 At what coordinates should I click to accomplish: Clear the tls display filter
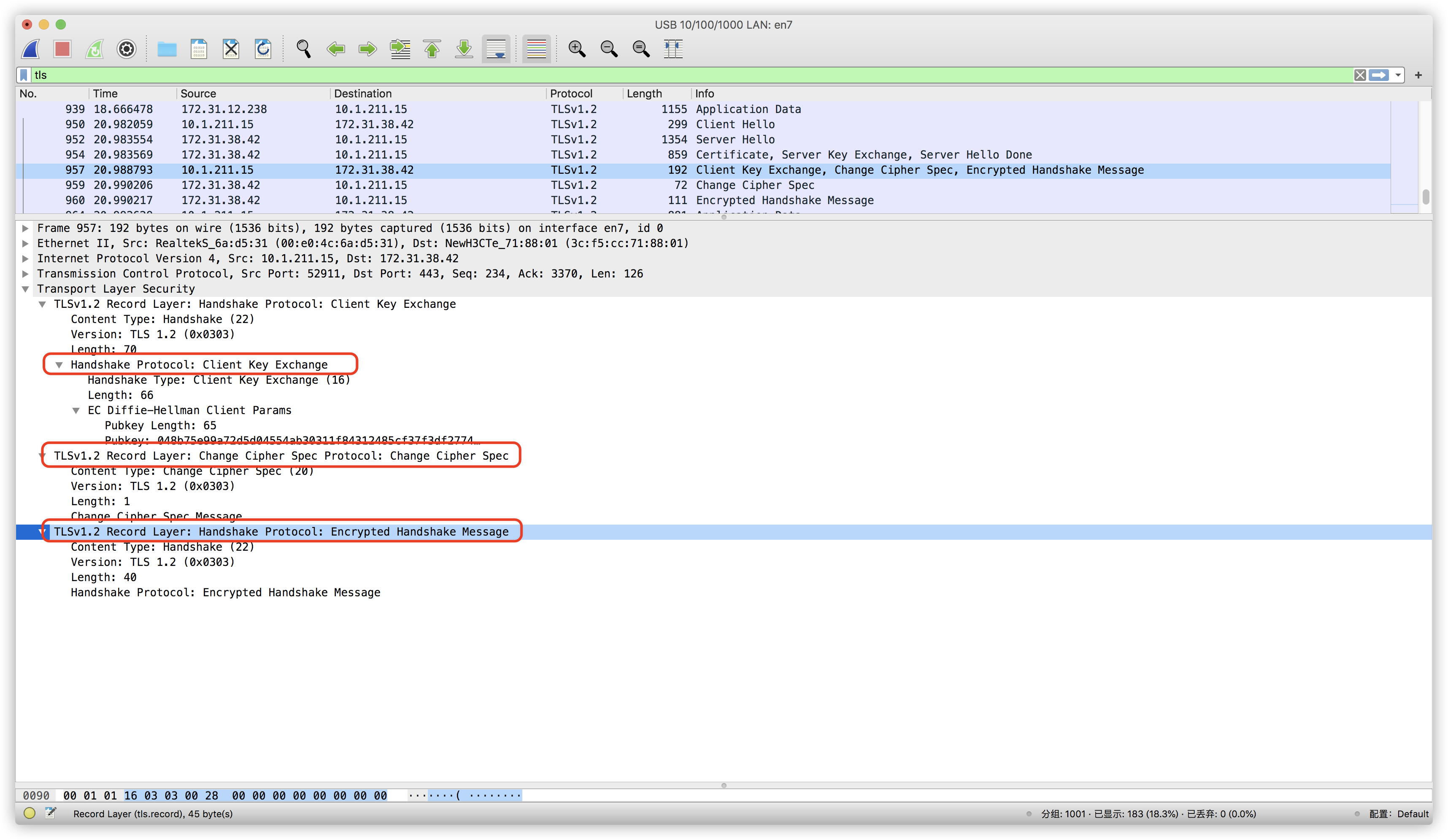pyautogui.click(x=1360, y=75)
